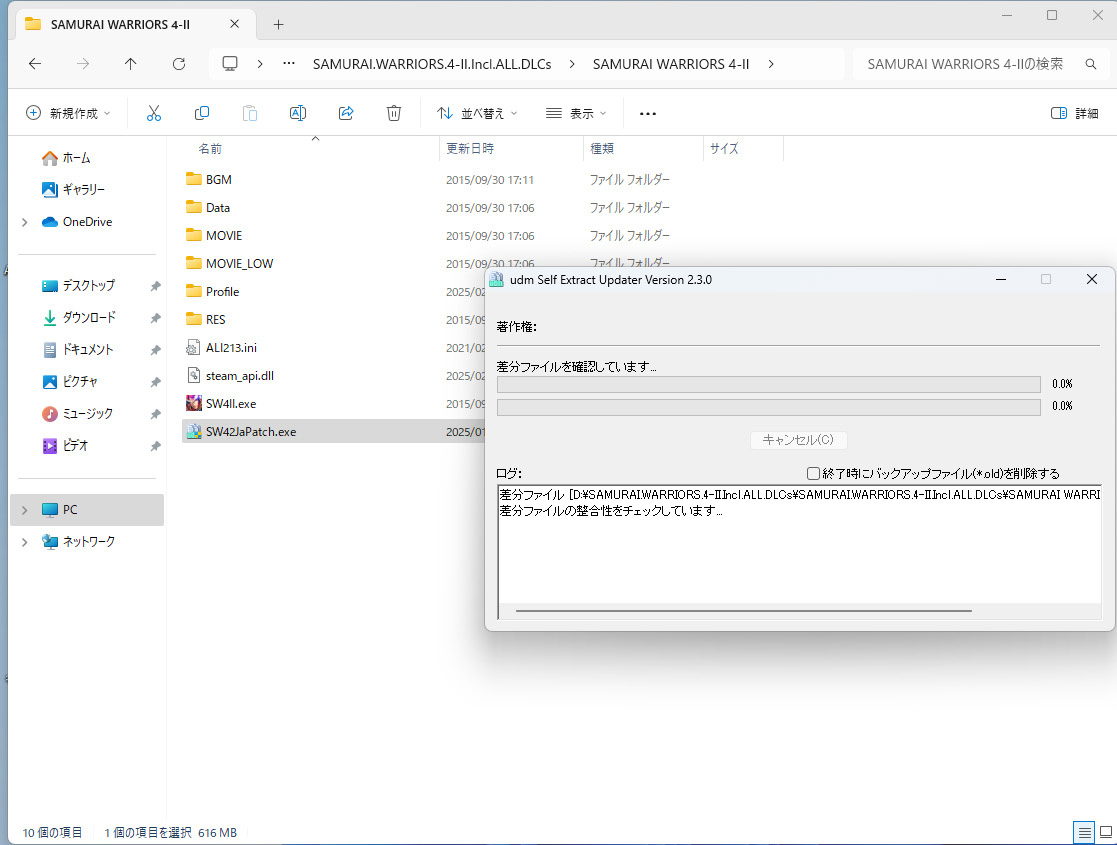The width and height of the screenshot is (1117, 845).
Task: Open the three-dot See more menu
Action: (x=648, y=113)
